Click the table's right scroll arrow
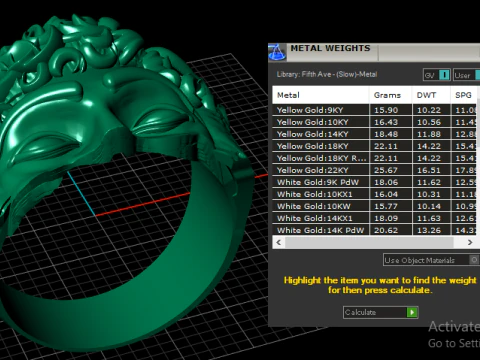The width and height of the screenshot is (480, 360). (470, 242)
